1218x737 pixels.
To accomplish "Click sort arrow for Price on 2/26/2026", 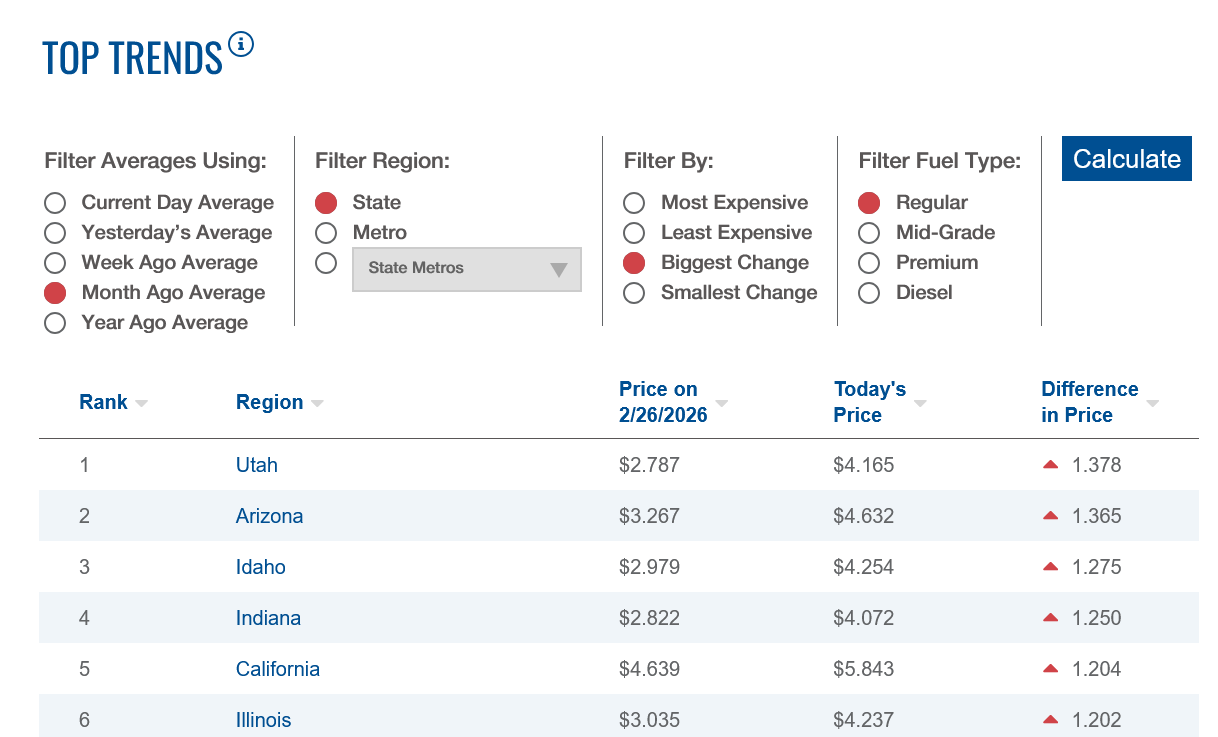I will 721,404.
